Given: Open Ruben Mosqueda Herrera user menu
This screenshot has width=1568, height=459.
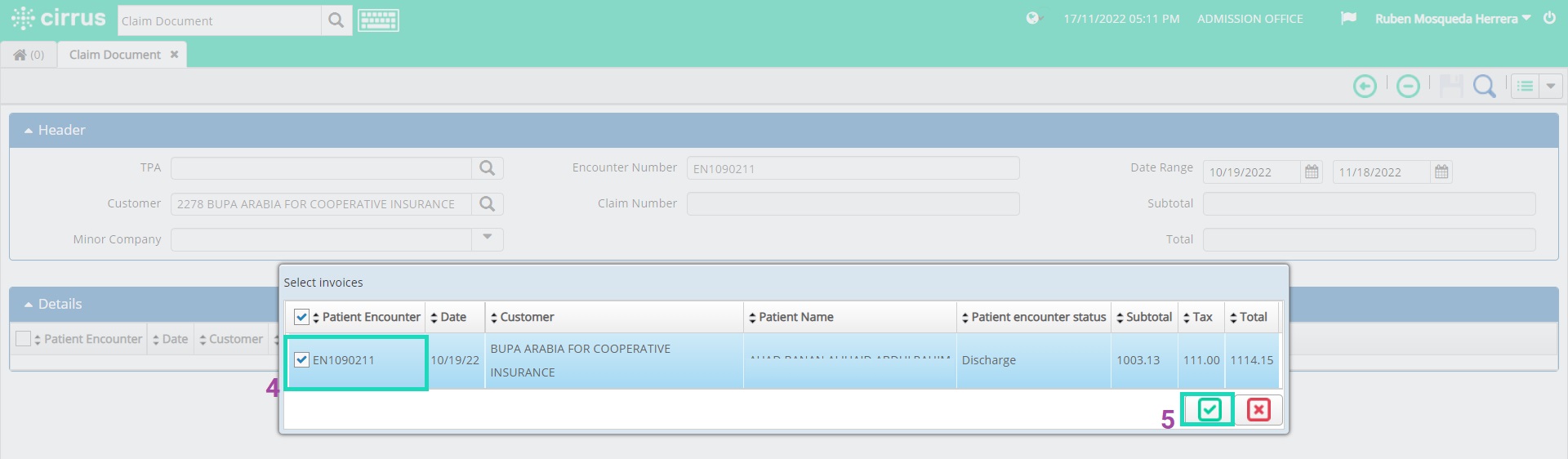Looking at the screenshot, I should tap(1452, 19).
